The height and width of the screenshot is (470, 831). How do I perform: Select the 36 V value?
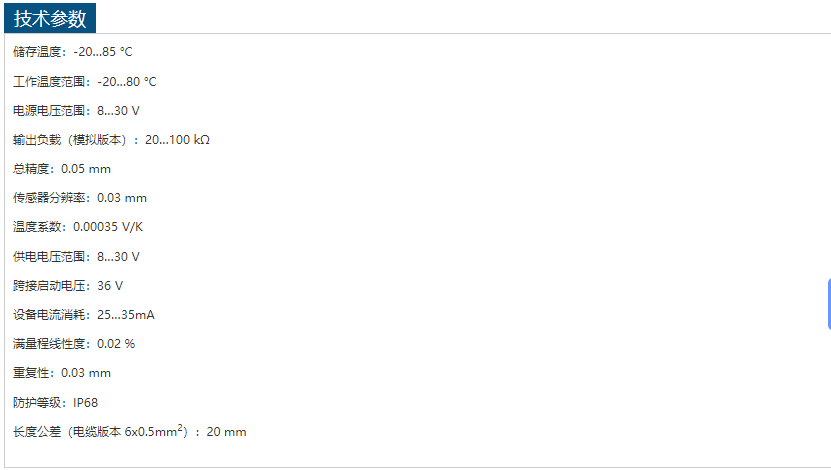coord(110,286)
